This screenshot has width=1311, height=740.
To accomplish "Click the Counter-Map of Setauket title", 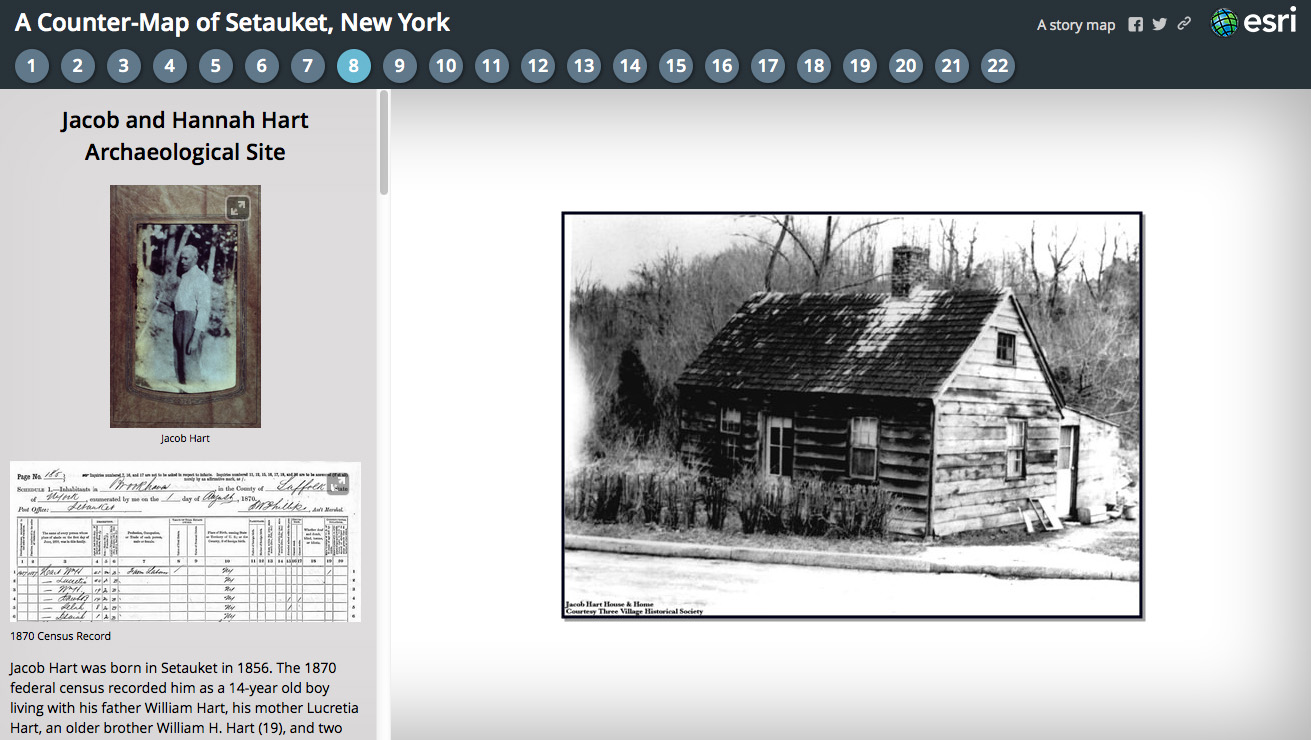I will (x=228, y=21).
